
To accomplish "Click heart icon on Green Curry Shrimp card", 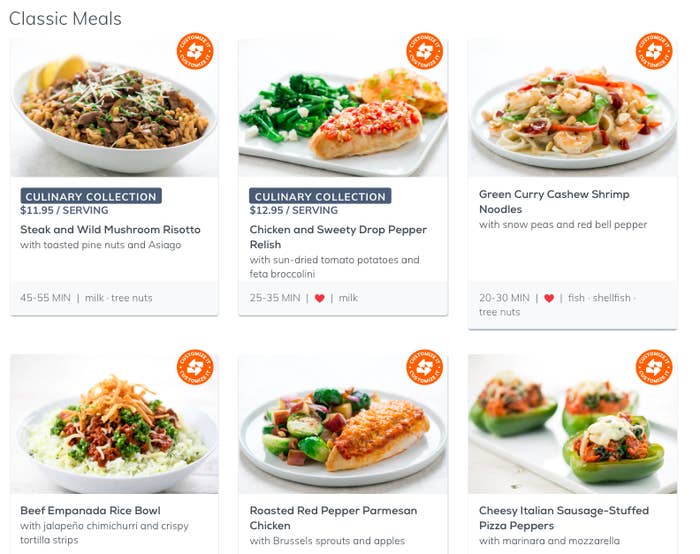I will point(549,298).
